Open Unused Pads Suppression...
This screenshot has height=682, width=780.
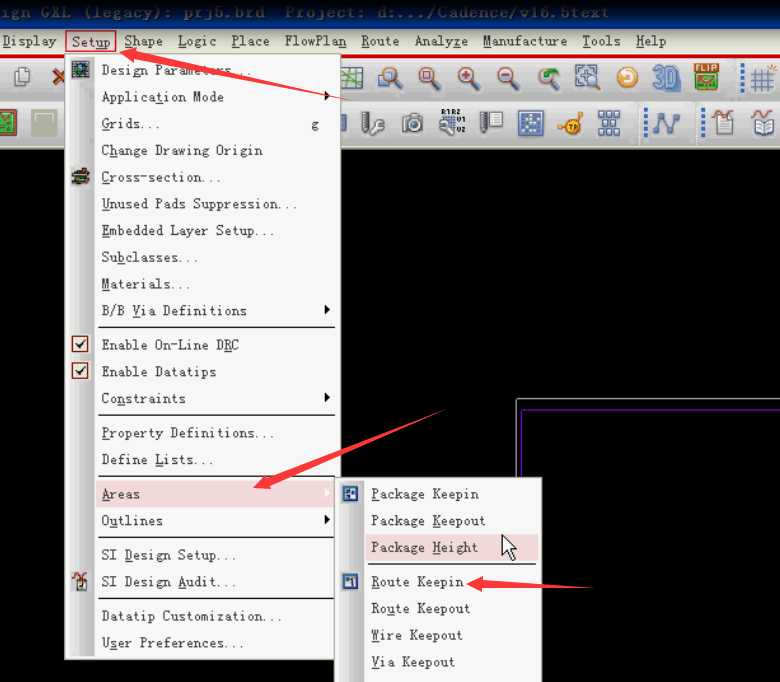[x=215, y=204]
